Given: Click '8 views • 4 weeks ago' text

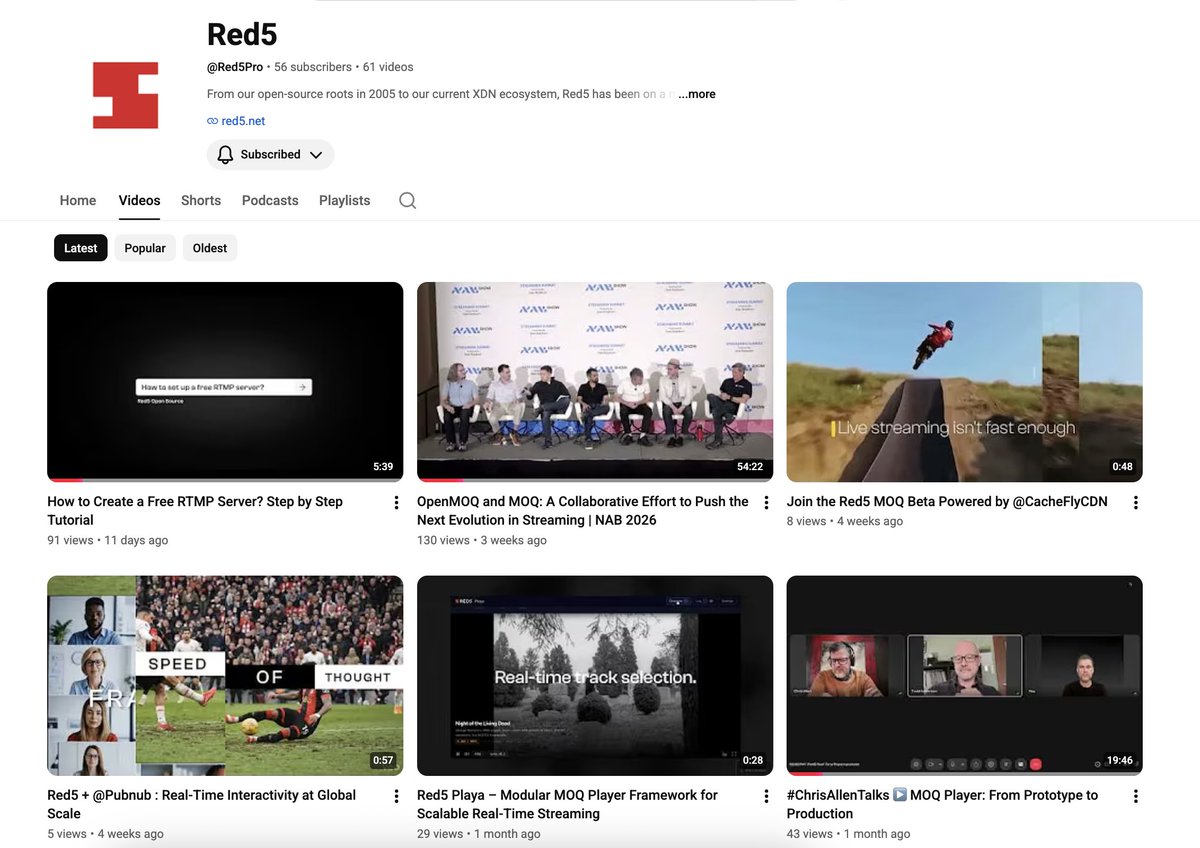Looking at the screenshot, I should click(845, 521).
